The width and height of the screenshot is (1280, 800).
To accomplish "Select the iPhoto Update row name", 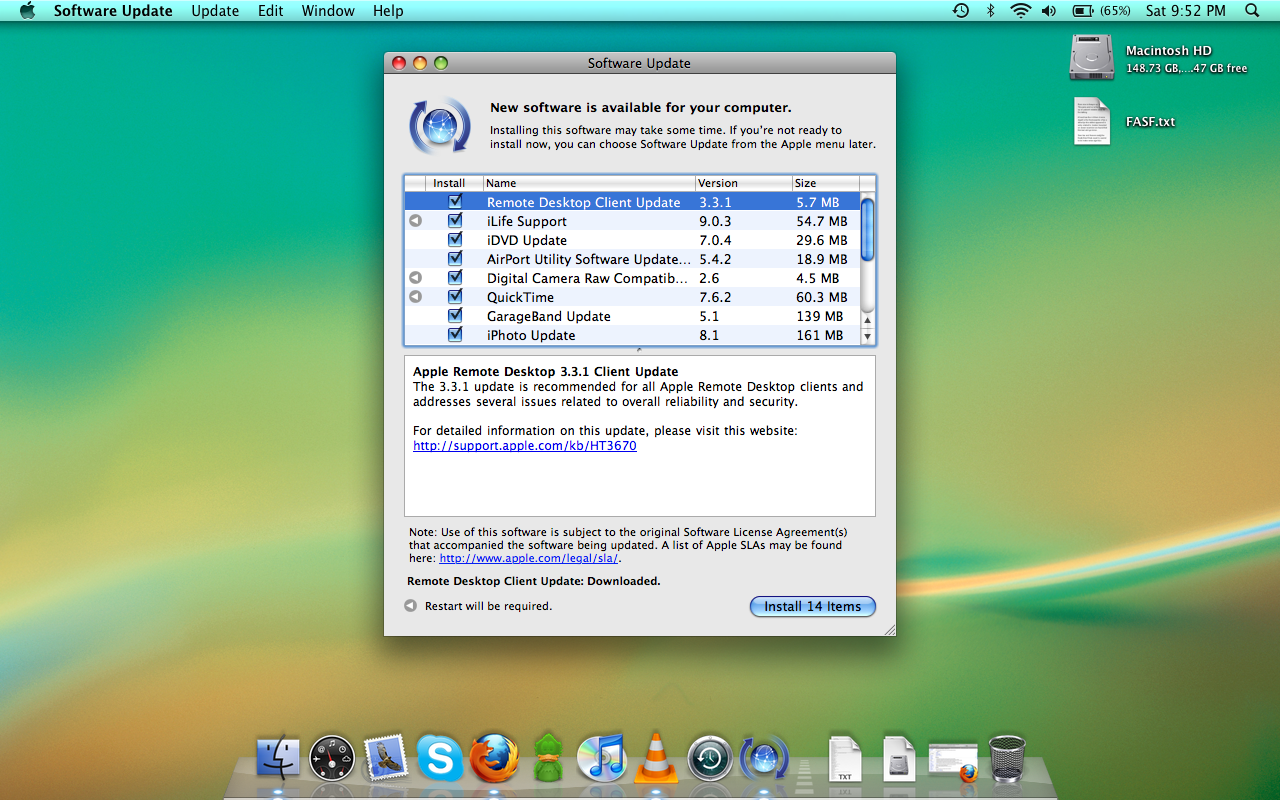I will click(531, 335).
